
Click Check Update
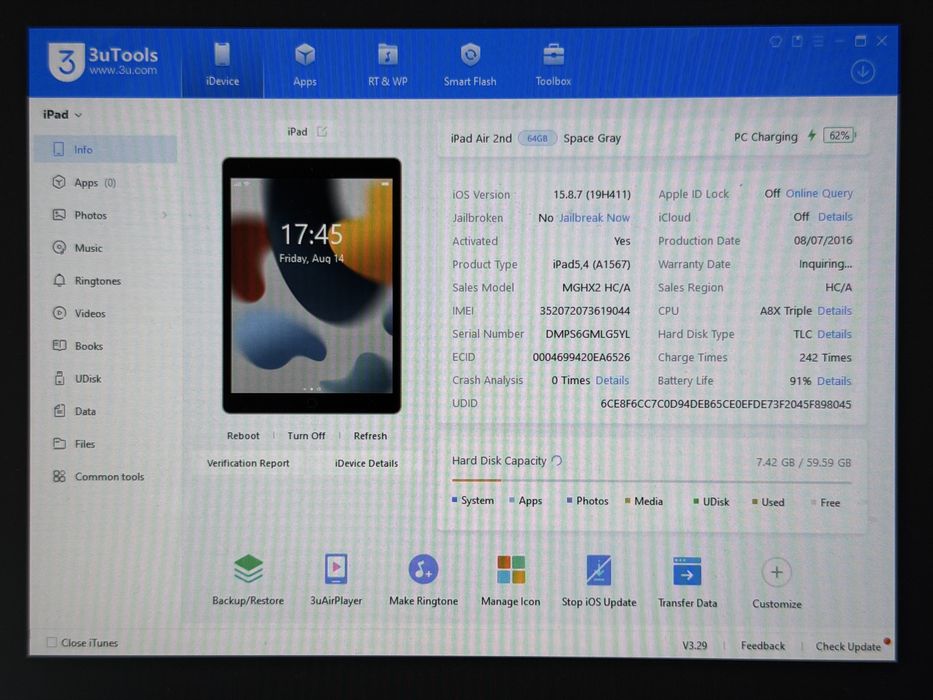[848, 646]
